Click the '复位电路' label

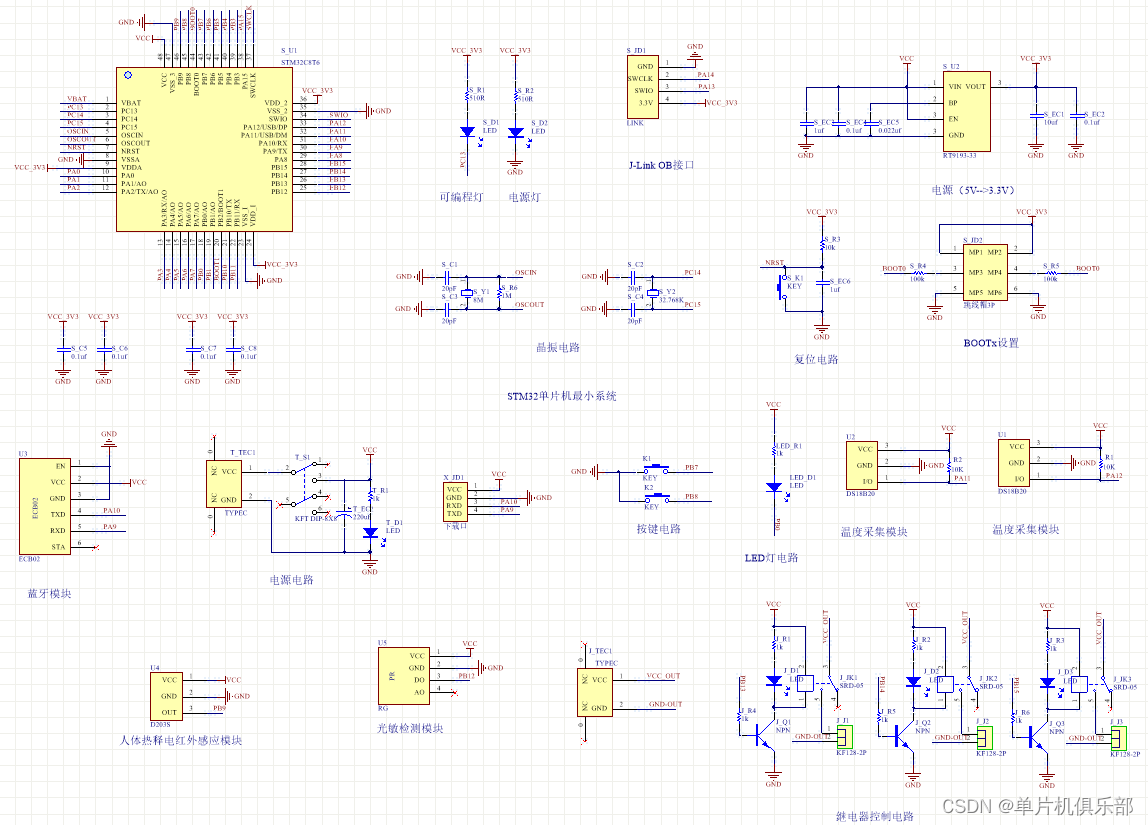pos(816,359)
